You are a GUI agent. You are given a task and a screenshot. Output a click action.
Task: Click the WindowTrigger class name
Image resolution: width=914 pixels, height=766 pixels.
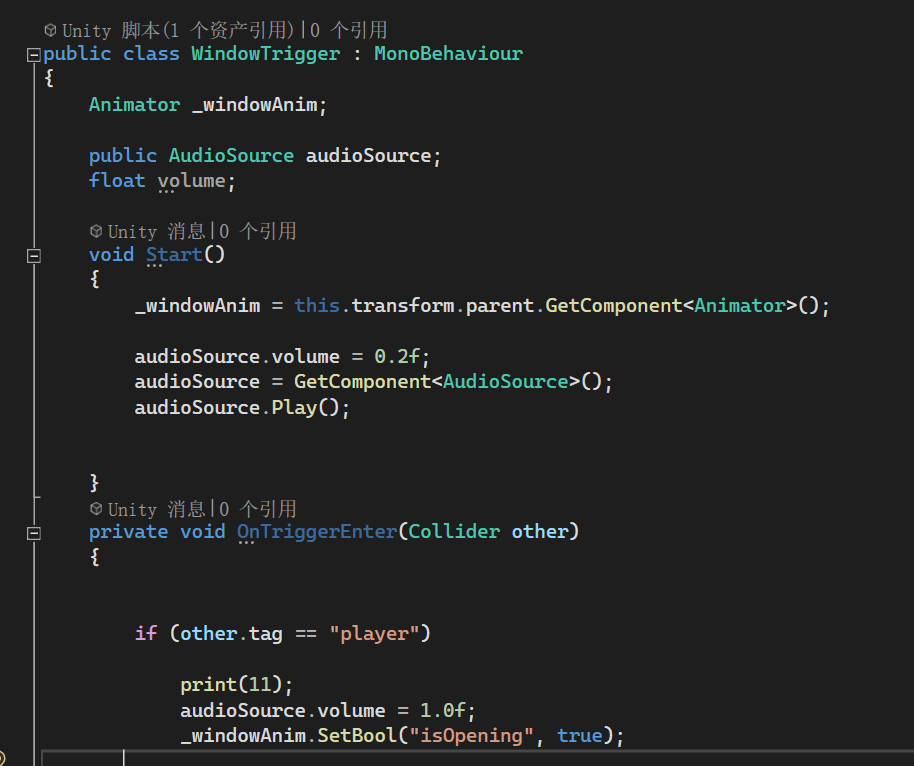pos(266,54)
